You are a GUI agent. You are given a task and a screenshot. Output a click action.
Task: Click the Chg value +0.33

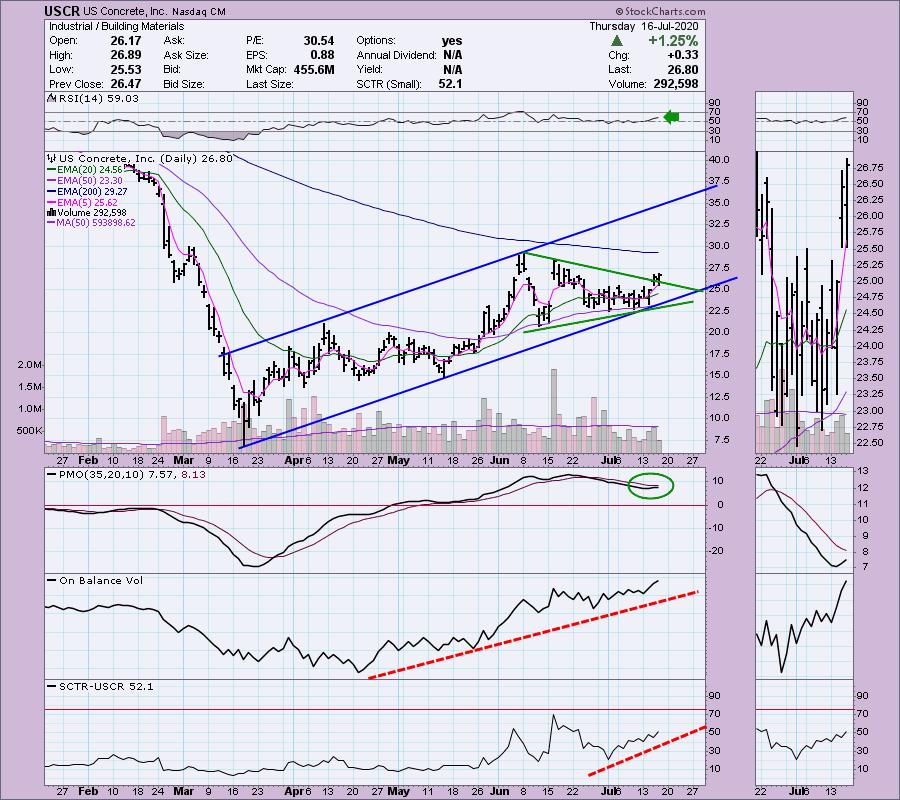point(682,55)
